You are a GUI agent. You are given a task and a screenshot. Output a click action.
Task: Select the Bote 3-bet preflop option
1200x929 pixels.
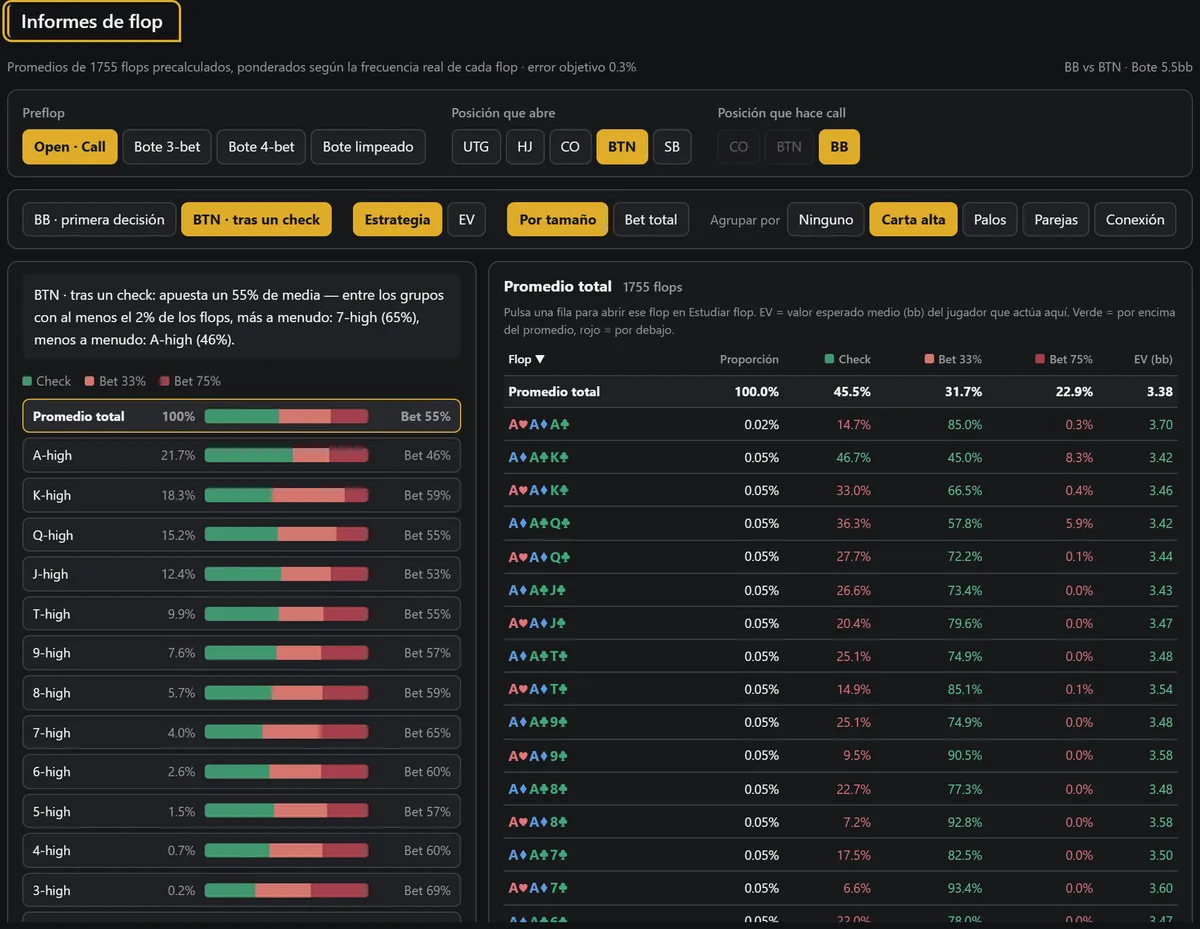point(167,147)
